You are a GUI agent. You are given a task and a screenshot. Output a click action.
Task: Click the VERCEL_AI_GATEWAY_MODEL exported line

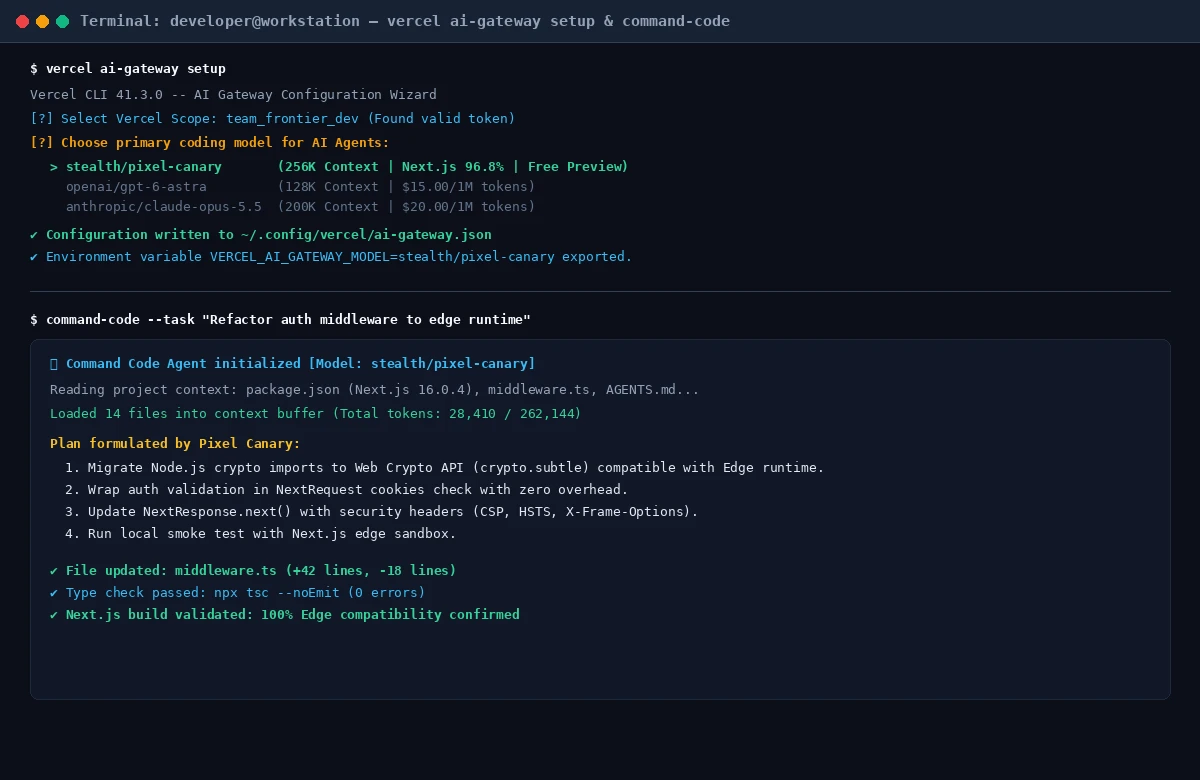coord(331,257)
